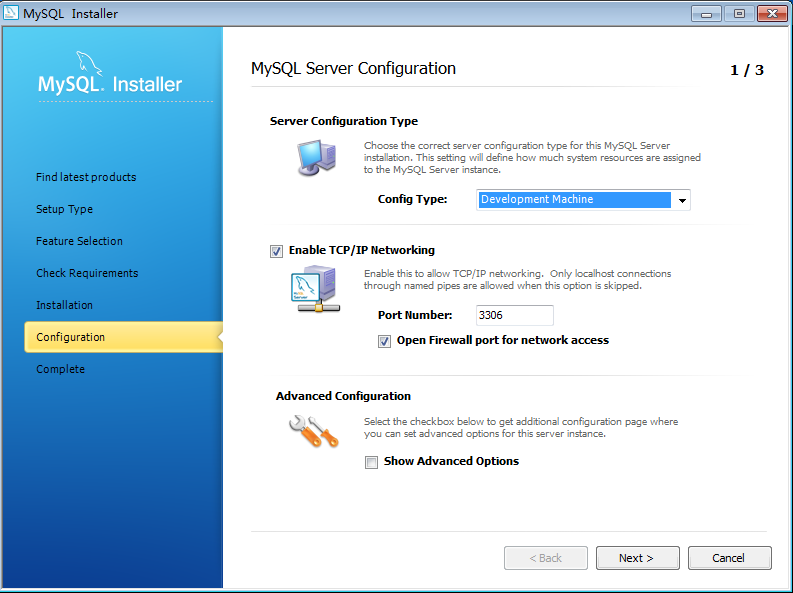Uncheck Open Firewall port for network access
This screenshot has height=593, width=793.
(x=384, y=341)
